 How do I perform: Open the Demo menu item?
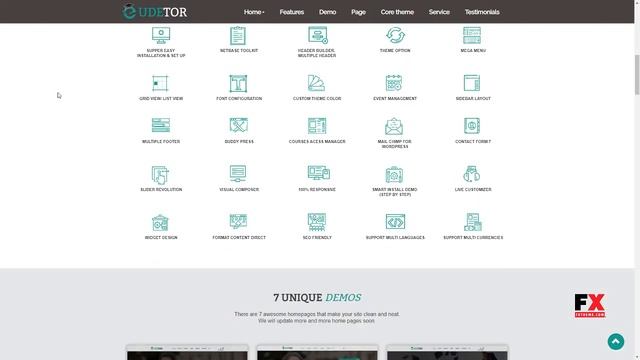click(x=327, y=12)
